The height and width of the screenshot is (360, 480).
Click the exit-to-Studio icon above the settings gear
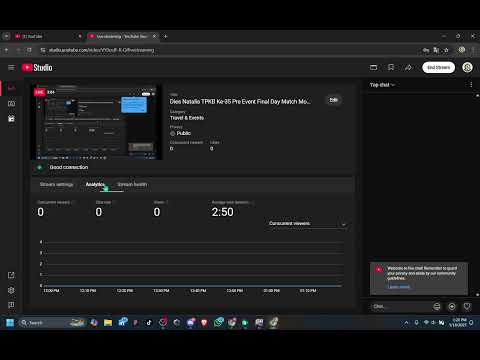tap(11, 275)
